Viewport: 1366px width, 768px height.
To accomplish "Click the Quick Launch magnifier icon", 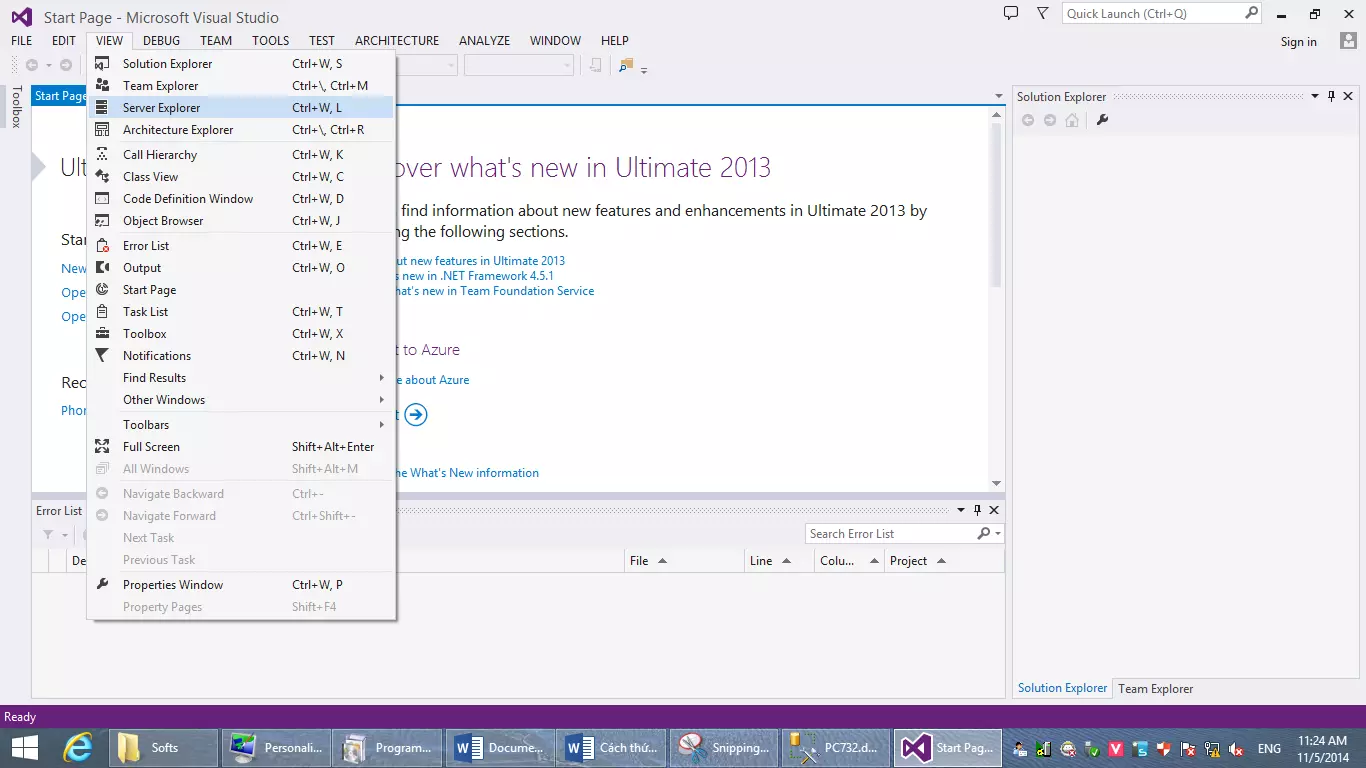I will [x=1252, y=14].
